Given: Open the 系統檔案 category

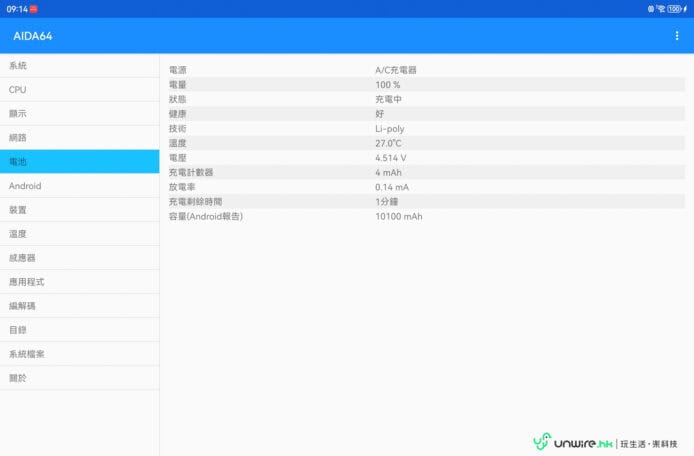Looking at the screenshot, I should (x=80, y=354).
